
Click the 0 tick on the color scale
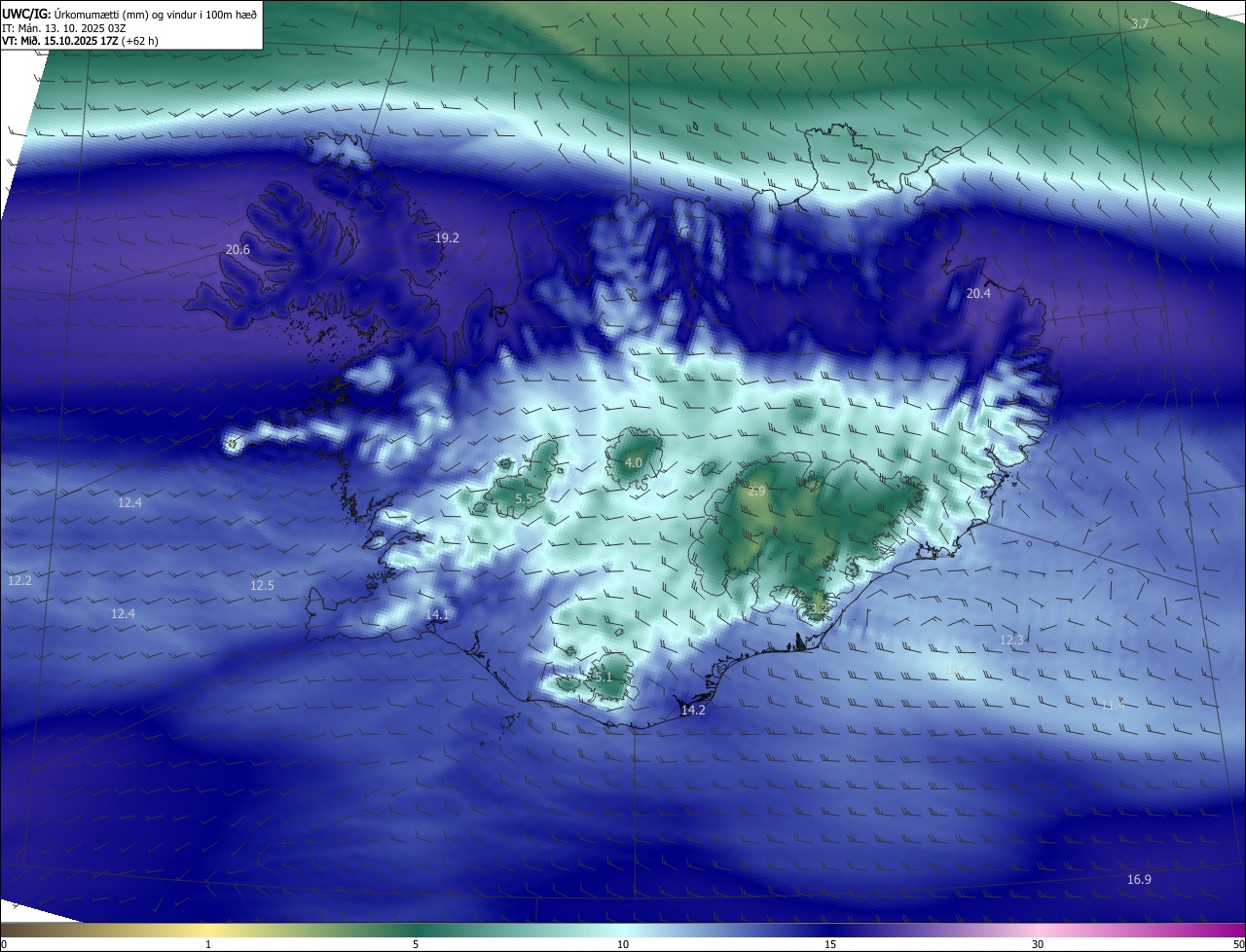pyautogui.click(x=3, y=944)
